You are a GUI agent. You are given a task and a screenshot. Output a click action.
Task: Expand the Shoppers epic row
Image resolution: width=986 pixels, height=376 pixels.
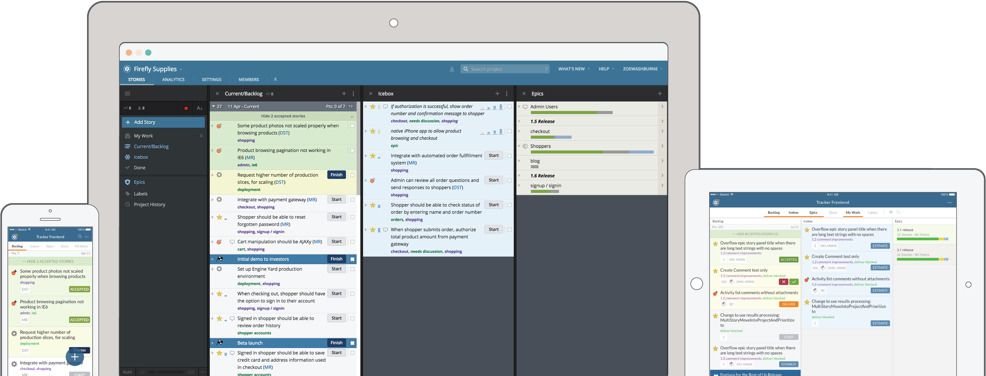point(519,146)
